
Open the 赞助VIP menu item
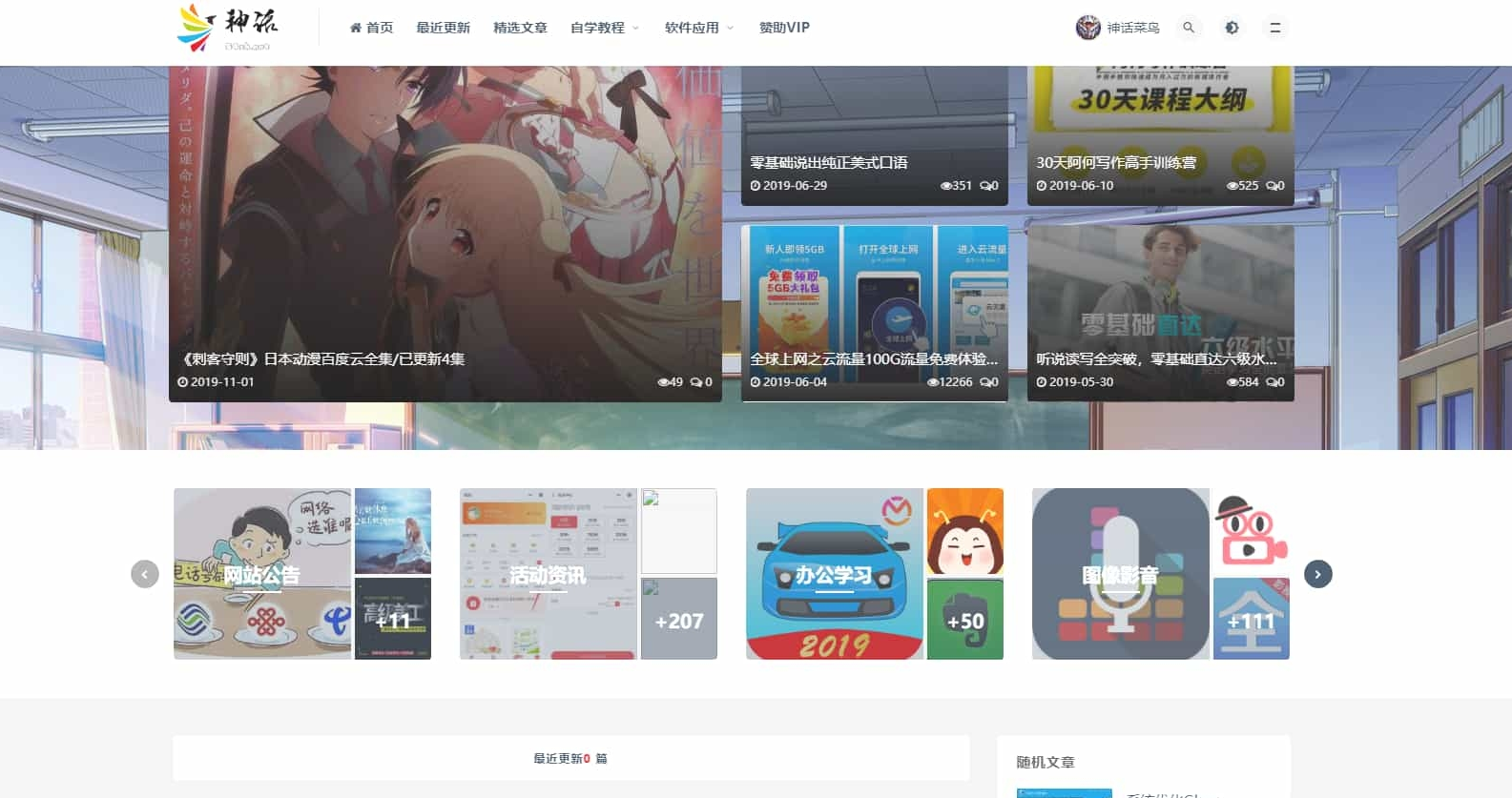tap(784, 28)
